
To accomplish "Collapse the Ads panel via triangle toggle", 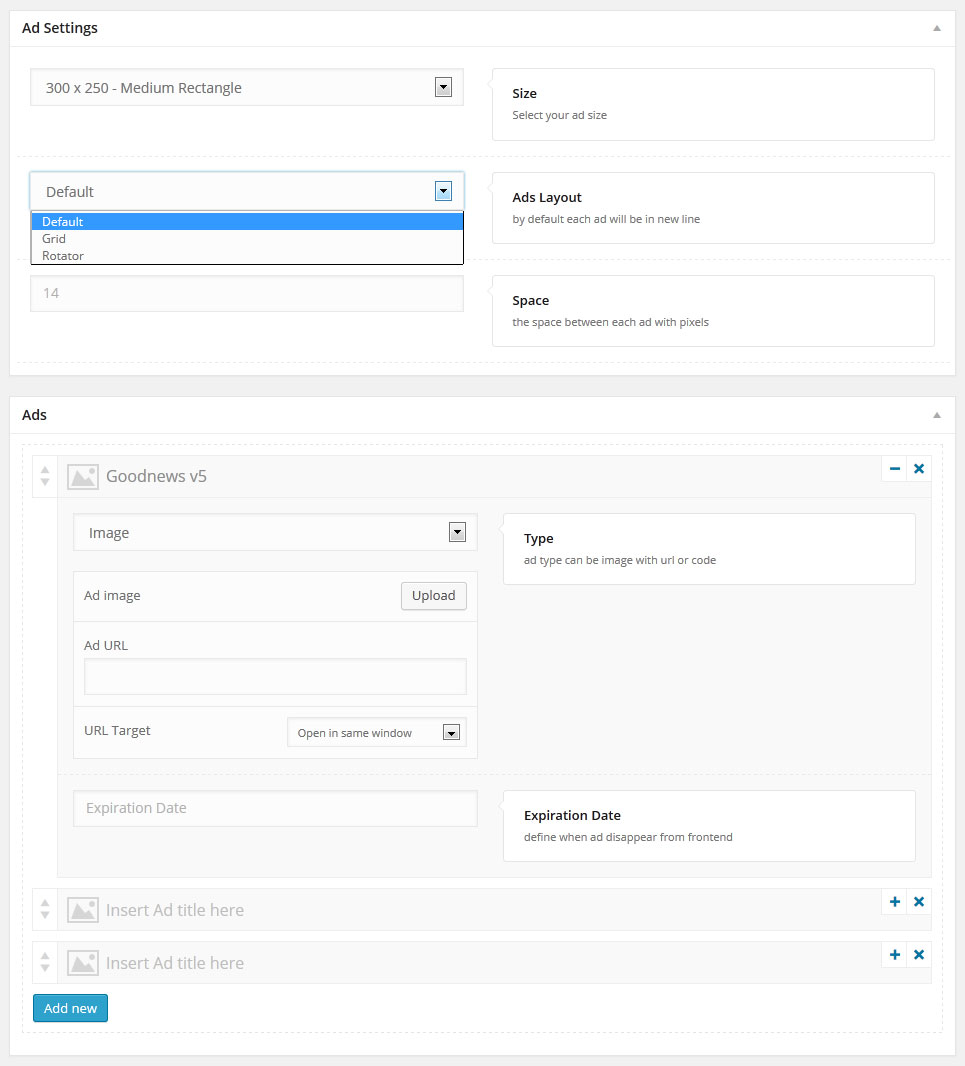I will [936, 415].
